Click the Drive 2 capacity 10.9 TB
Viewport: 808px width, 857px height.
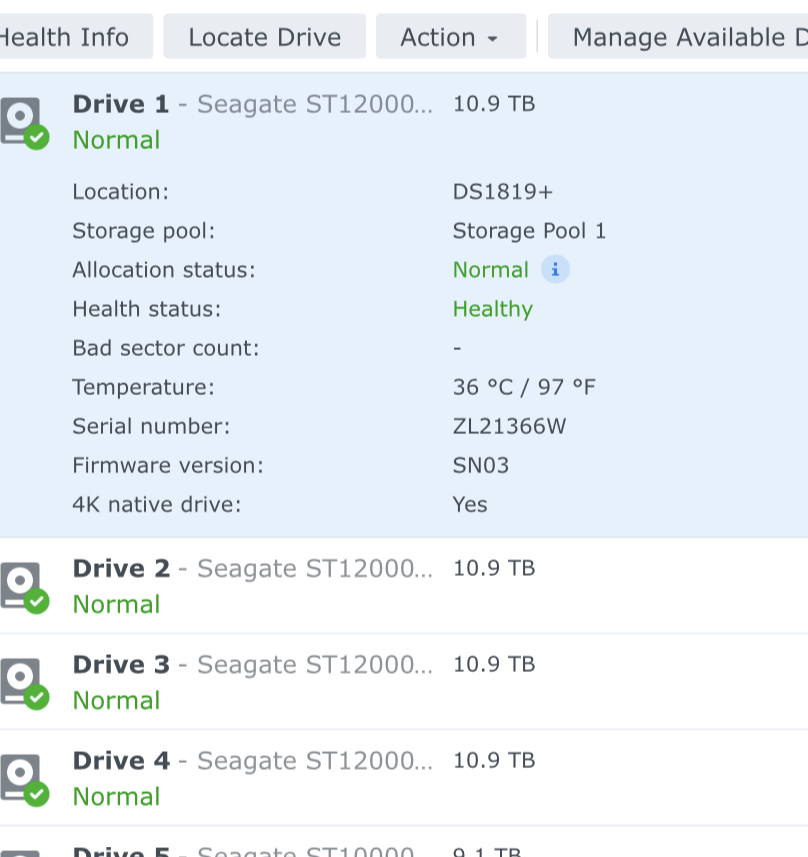point(494,568)
